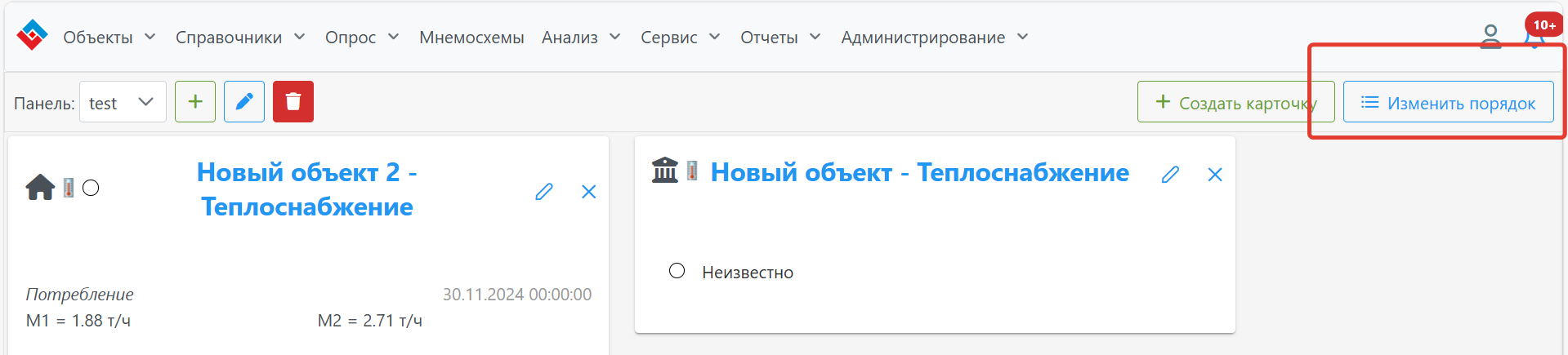Click the Изменить порядок button

point(1449,102)
